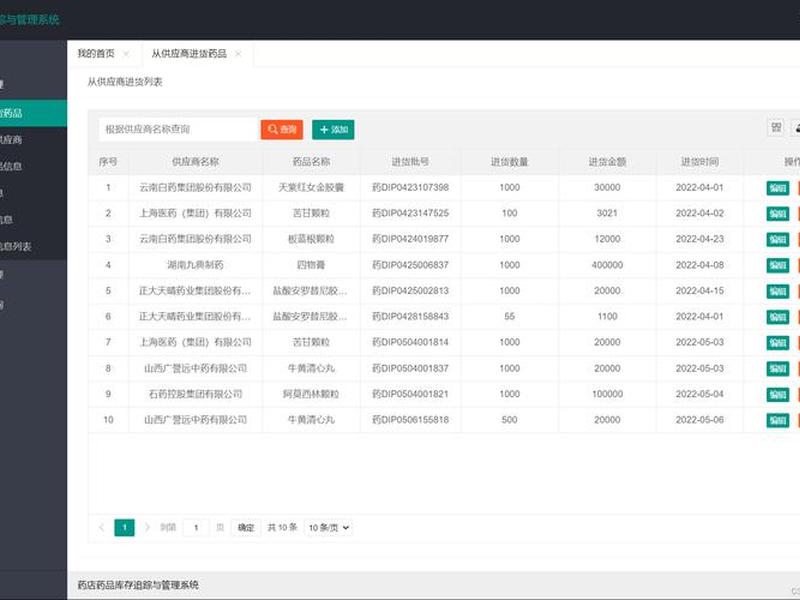Edit the 湖南九典制药 row

point(778,265)
